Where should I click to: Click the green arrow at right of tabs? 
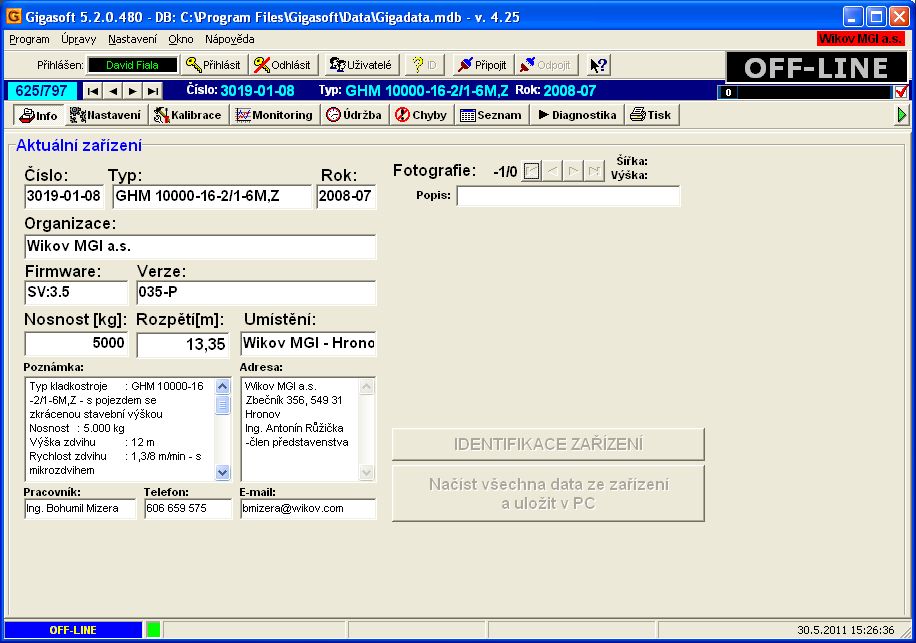pyautogui.click(x=903, y=115)
